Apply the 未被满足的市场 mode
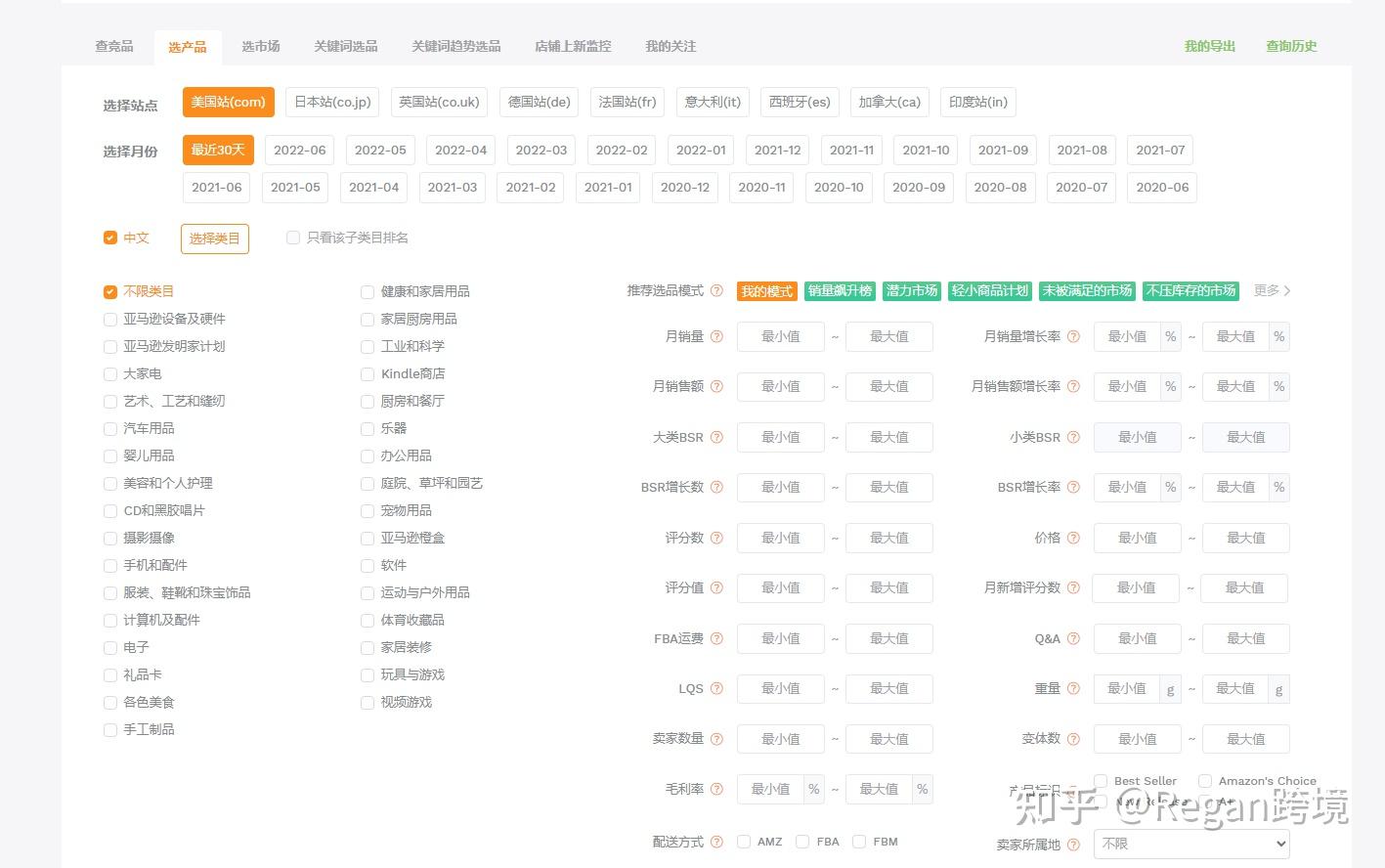This screenshot has height=868, width=1385. (x=1087, y=290)
